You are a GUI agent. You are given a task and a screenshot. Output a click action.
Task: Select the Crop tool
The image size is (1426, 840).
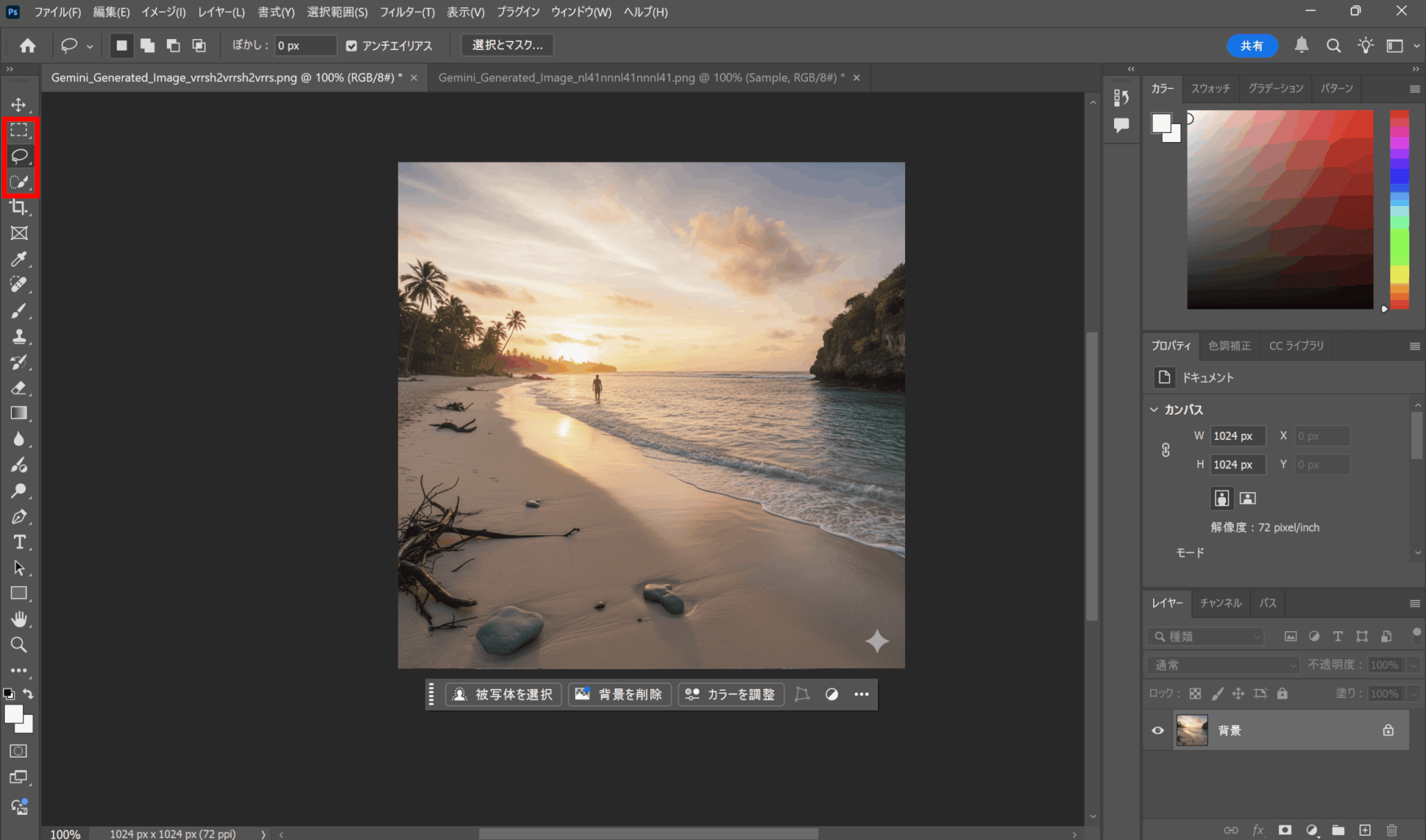(x=19, y=207)
